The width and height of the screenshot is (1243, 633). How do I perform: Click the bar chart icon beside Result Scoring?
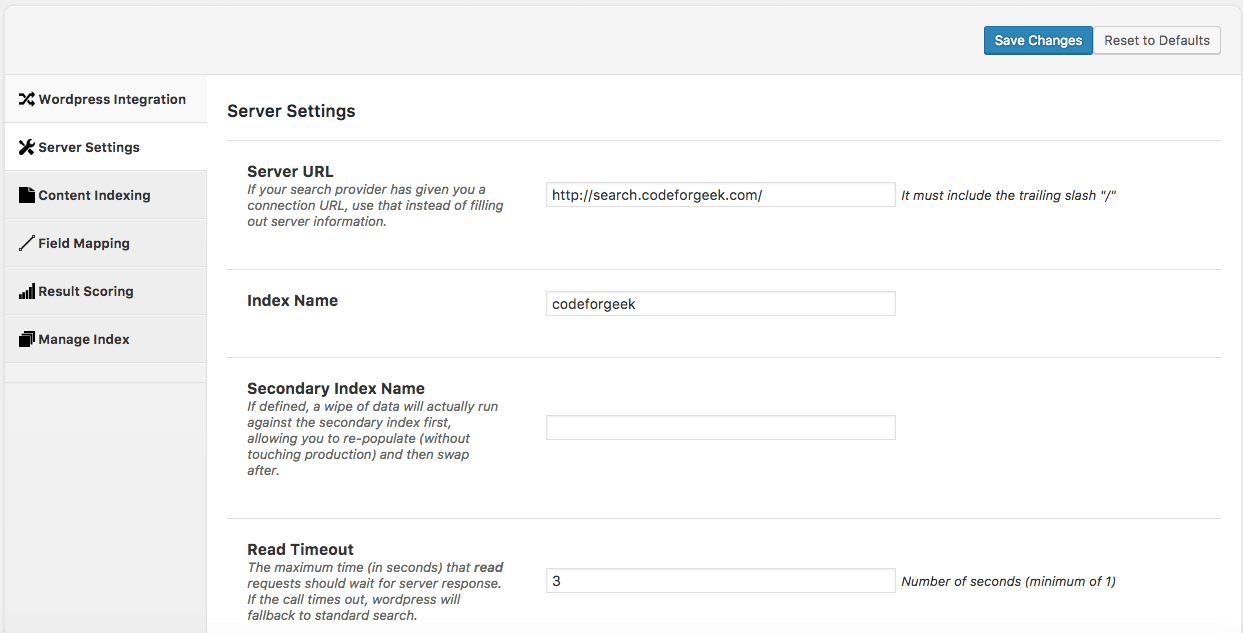pyautogui.click(x=27, y=291)
